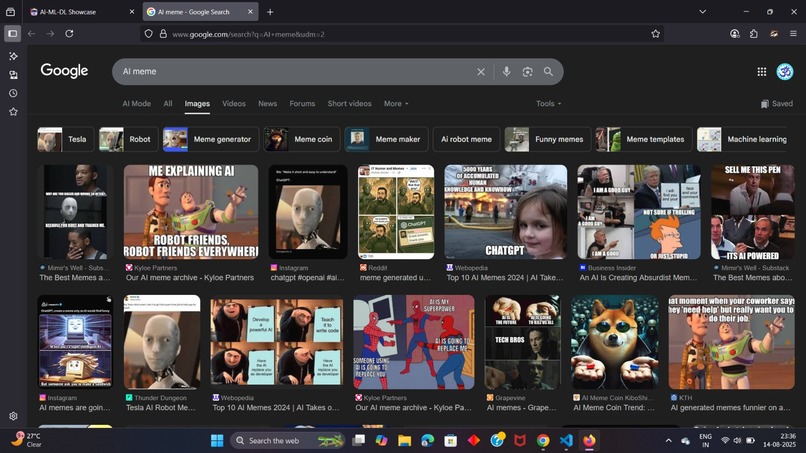Launch Visual Studio Code from taskbar
Image resolution: width=806 pixels, height=453 pixels.
[566, 441]
